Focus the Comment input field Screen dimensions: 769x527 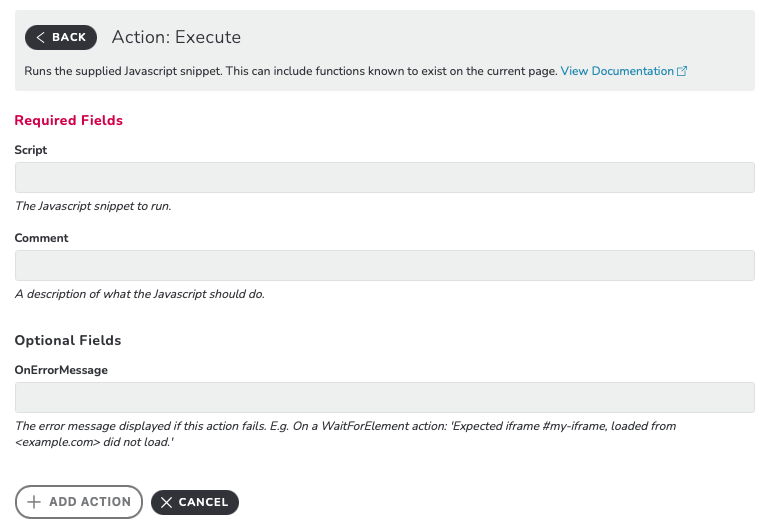[384, 266]
